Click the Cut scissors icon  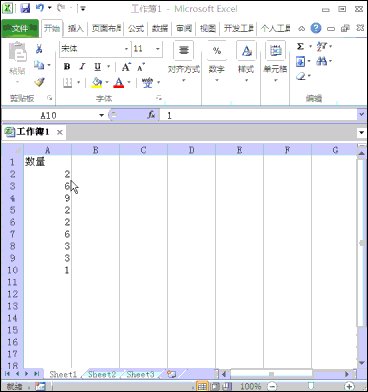39,49
